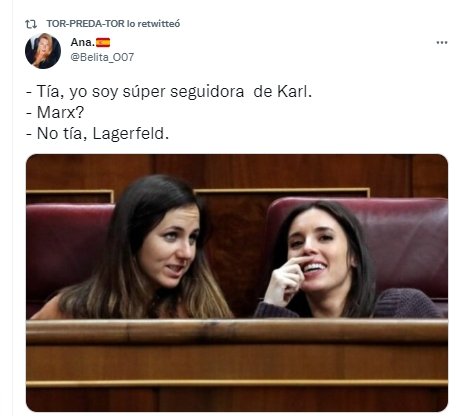Click the retweet arrows icon
The image size is (459, 416).
(31, 24)
